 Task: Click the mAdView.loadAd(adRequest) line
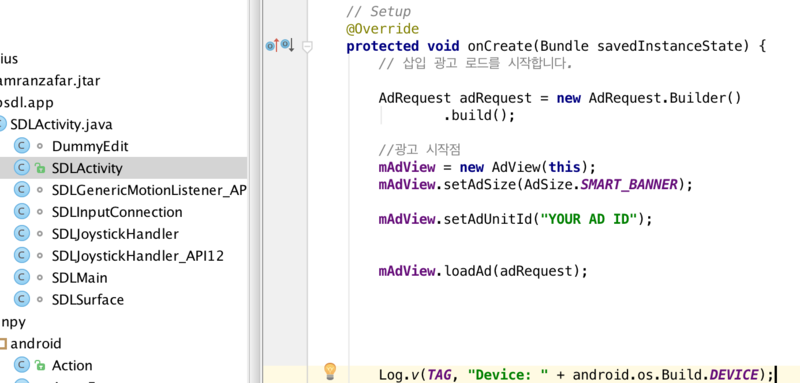483,271
